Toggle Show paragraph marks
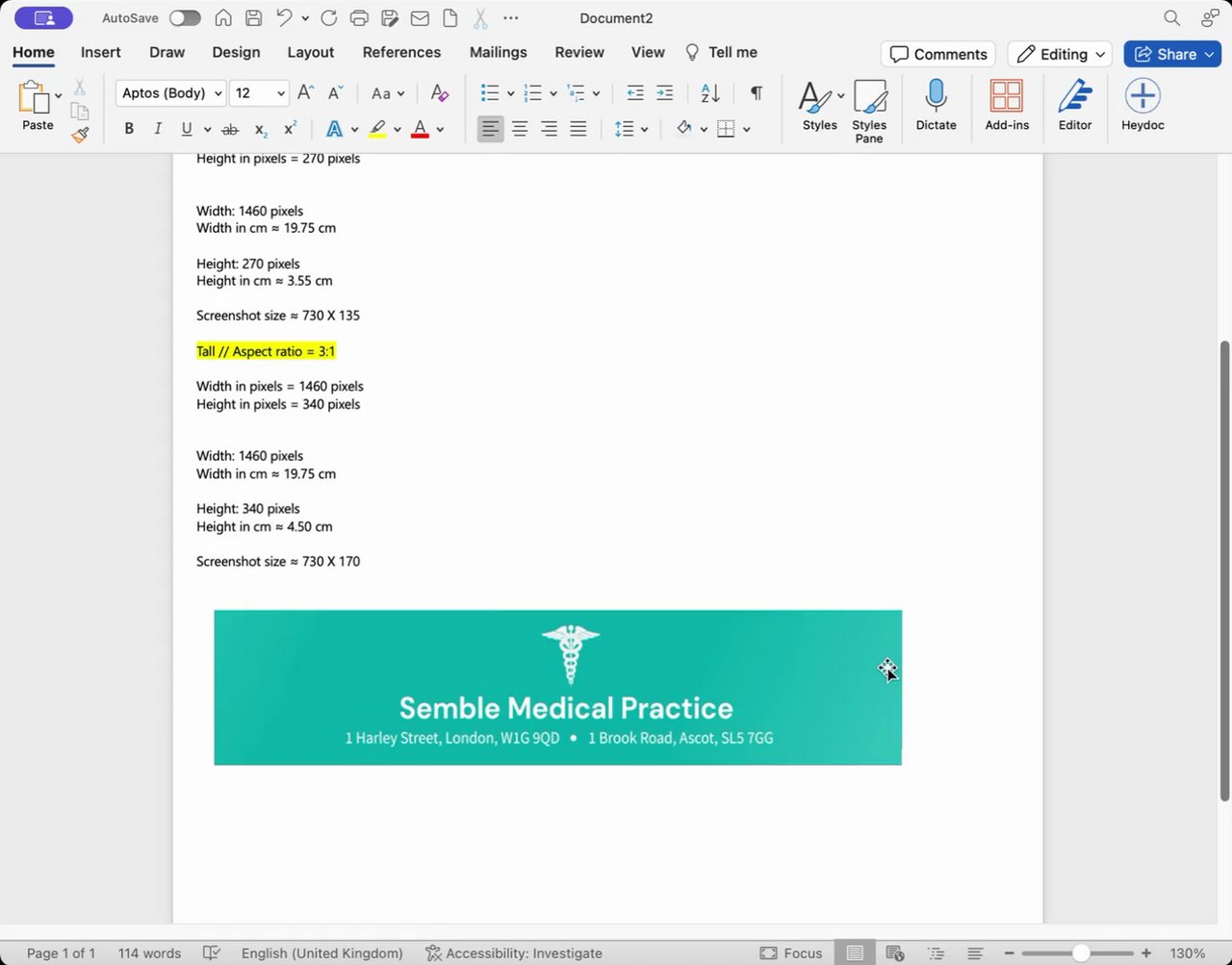Image resolution: width=1232 pixels, height=965 pixels. (757, 93)
